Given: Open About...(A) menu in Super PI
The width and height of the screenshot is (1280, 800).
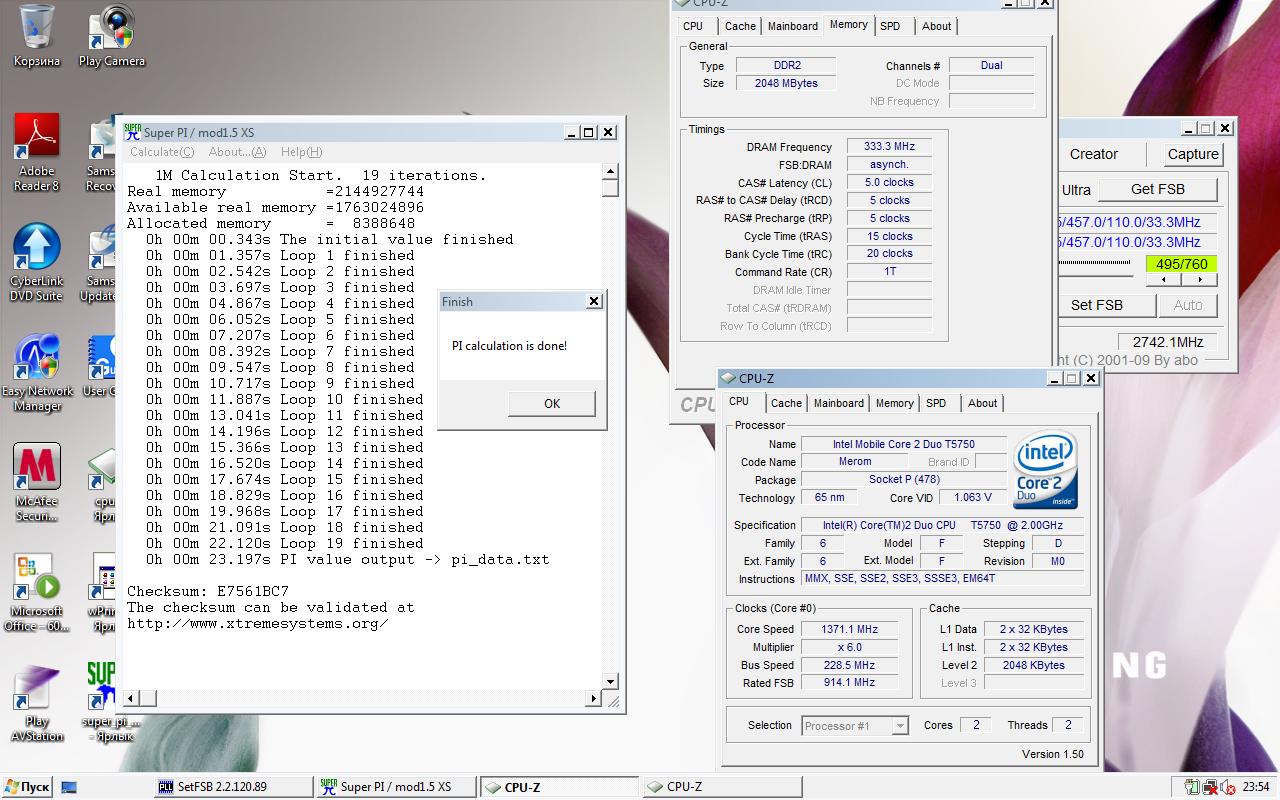Looking at the screenshot, I should tap(237, 152).
